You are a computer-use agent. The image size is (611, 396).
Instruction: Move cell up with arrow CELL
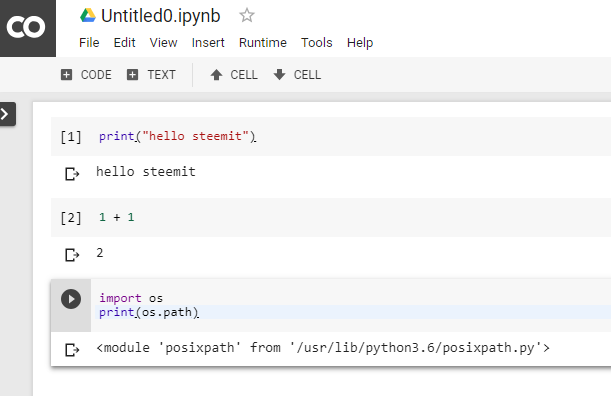point(234,75)
